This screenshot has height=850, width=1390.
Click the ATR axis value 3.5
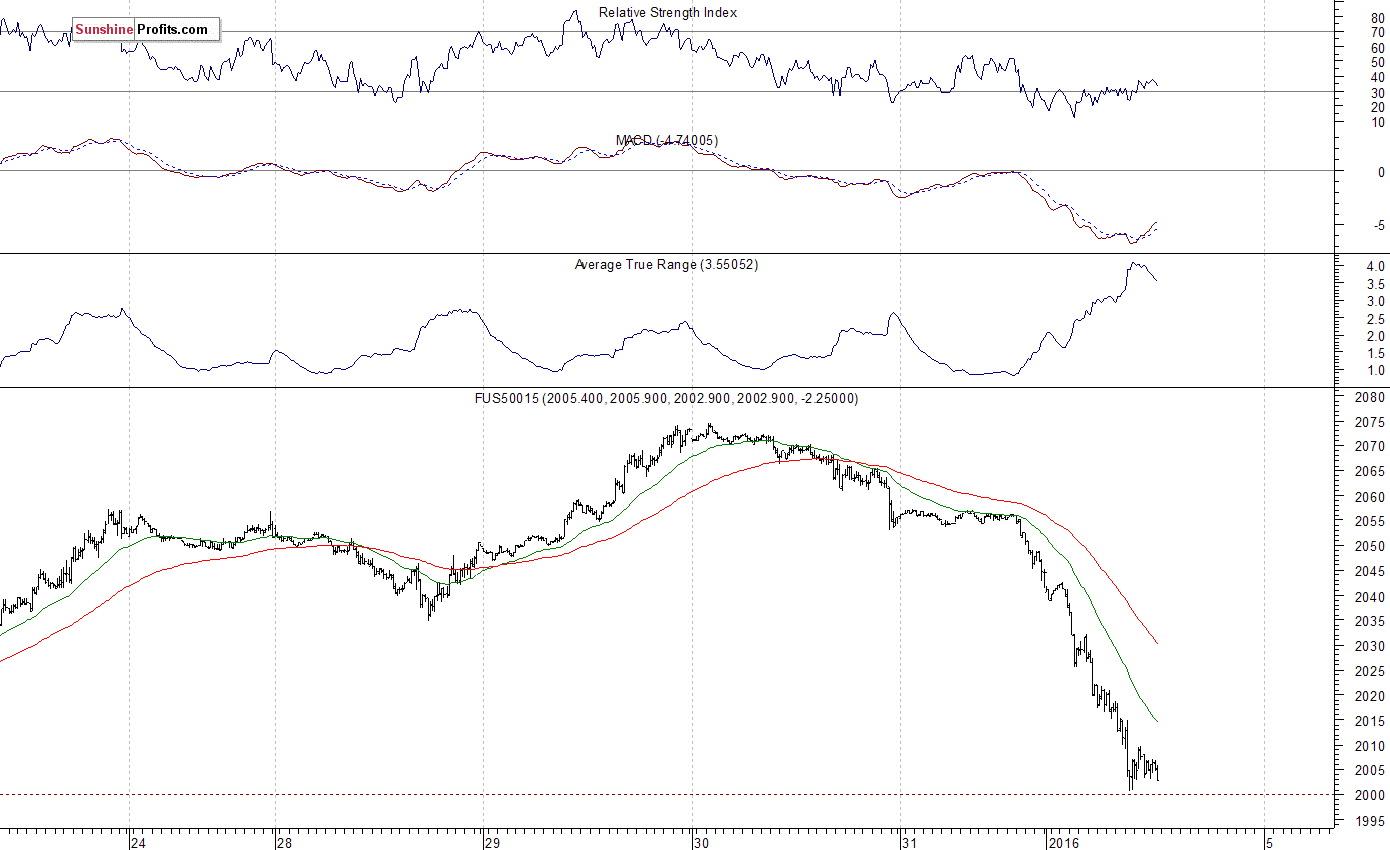(1375, 285)
